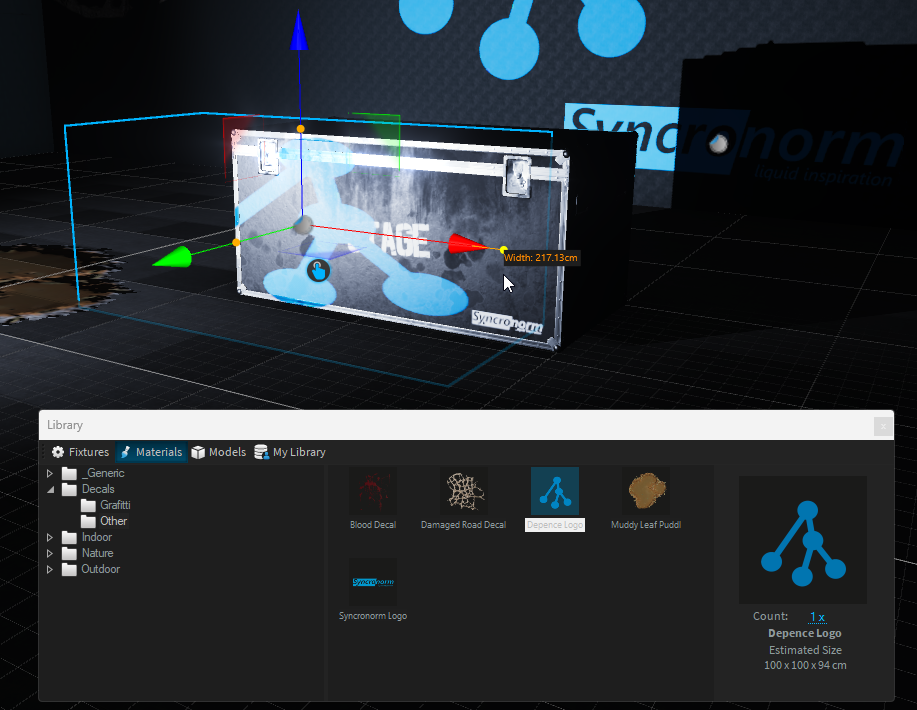Select the Depence Logo thumbnail
Image resolution: width=917 pixels, height=710 pixels.
(555, 491)
